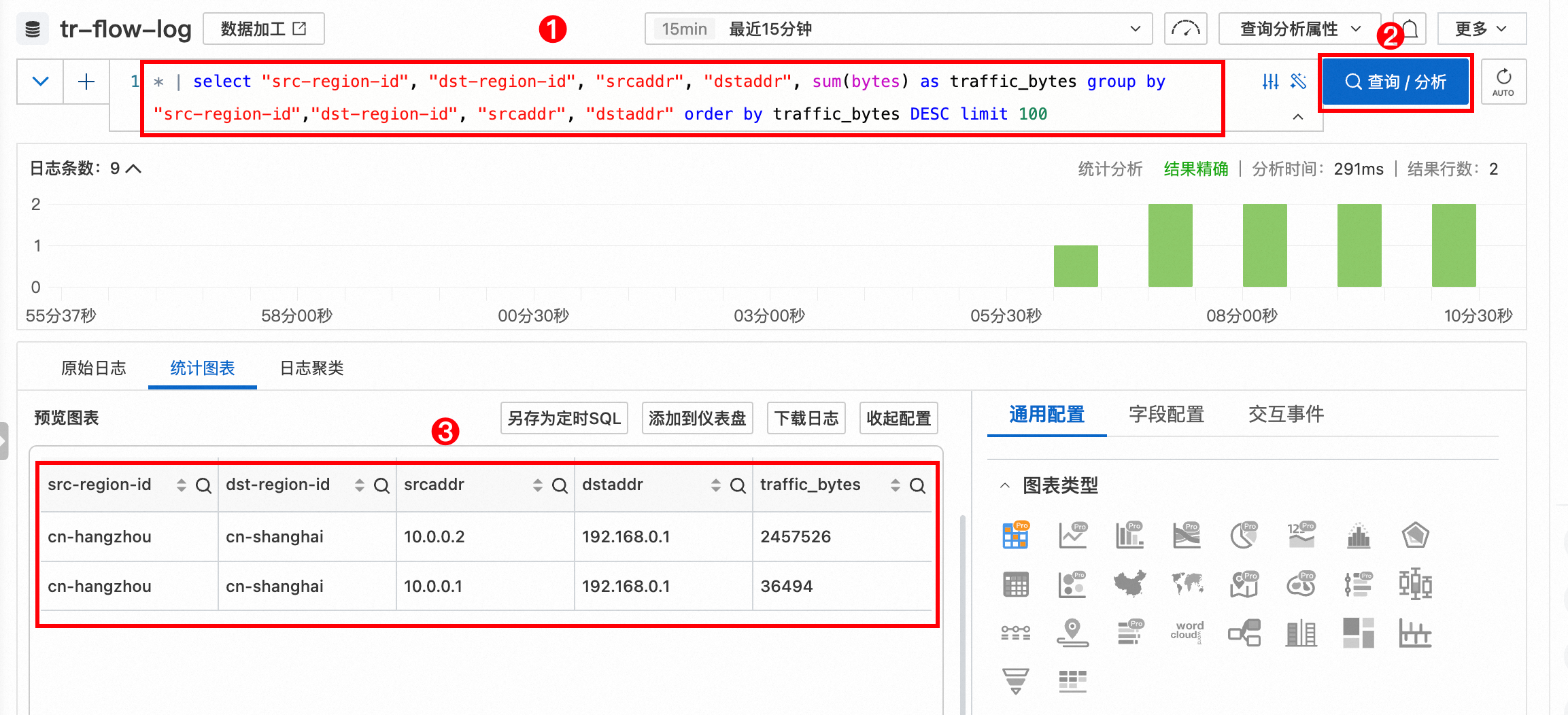Select the China map chart type
The image size is (1568, 715).
pyautogui.click(x=1129, y=584)
